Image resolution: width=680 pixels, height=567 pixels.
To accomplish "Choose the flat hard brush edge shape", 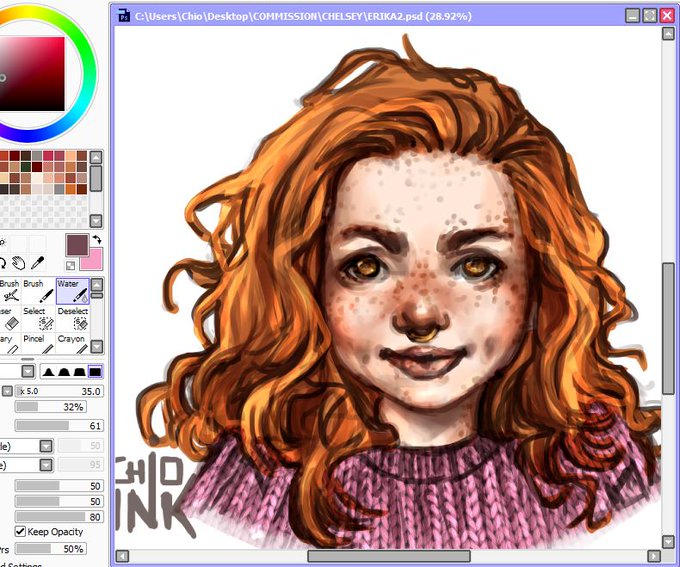I will pyautogui.click(x=95, y=372).
